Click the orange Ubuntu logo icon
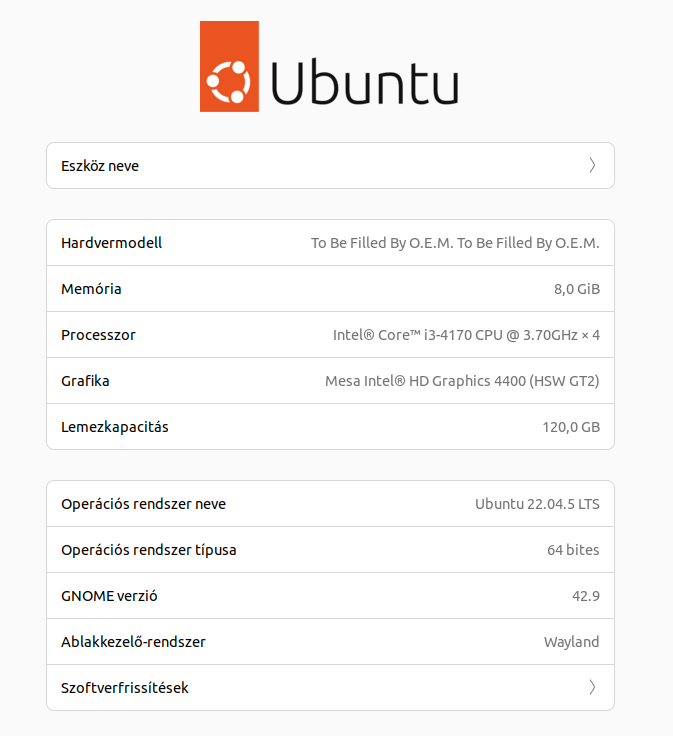This screenshot has width=673, height=736. click(229, 66)
